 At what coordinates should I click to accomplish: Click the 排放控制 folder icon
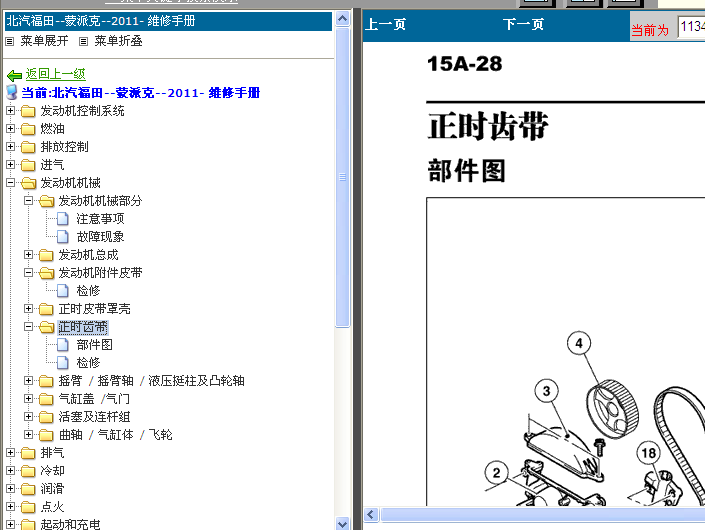pyautogui.click(x=28, y=147)
